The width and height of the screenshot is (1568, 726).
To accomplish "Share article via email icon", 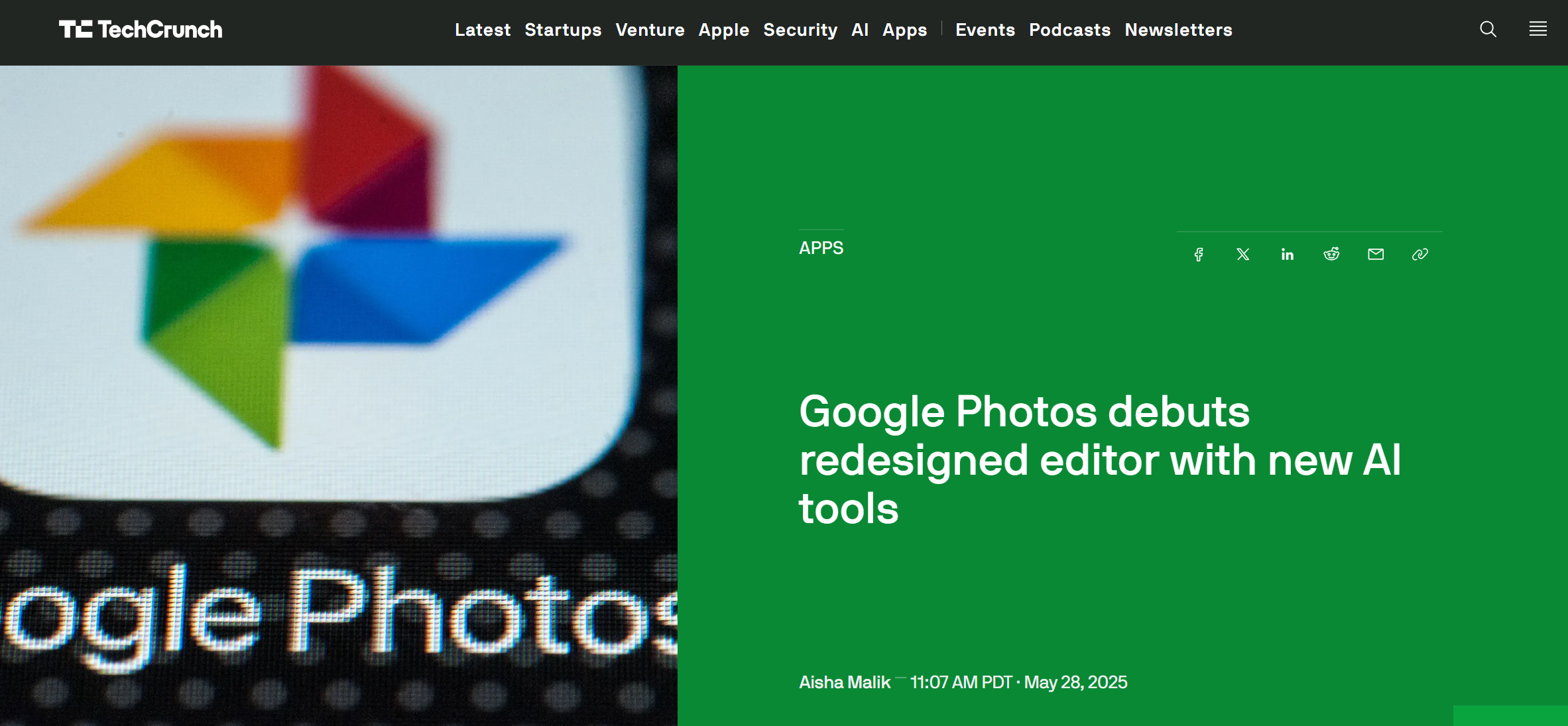I will (1376, 255).
